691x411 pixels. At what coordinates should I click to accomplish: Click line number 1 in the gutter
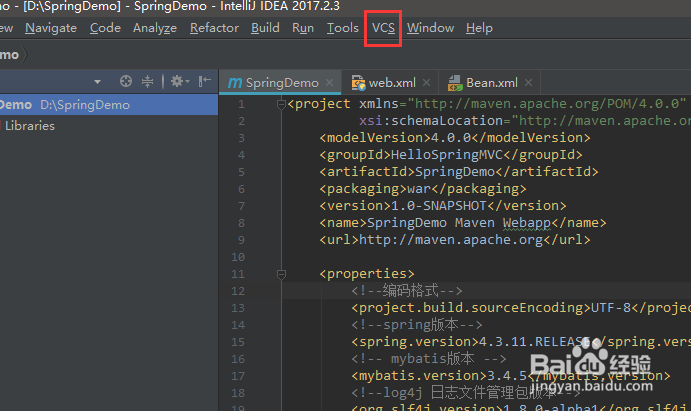tap(241, 104)
